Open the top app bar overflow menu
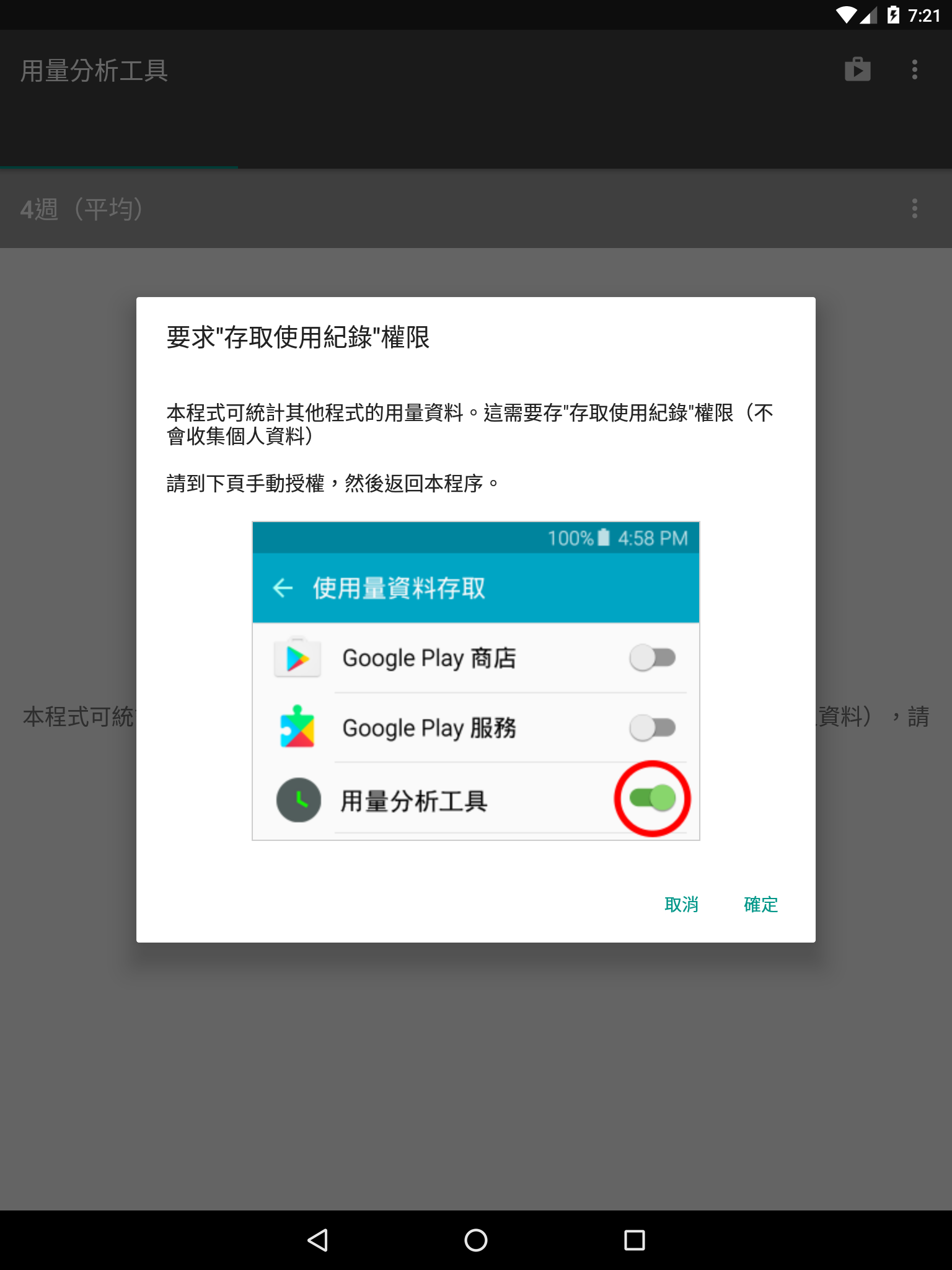The height and width of the screenshot is (1270, 952). [915, 69]
